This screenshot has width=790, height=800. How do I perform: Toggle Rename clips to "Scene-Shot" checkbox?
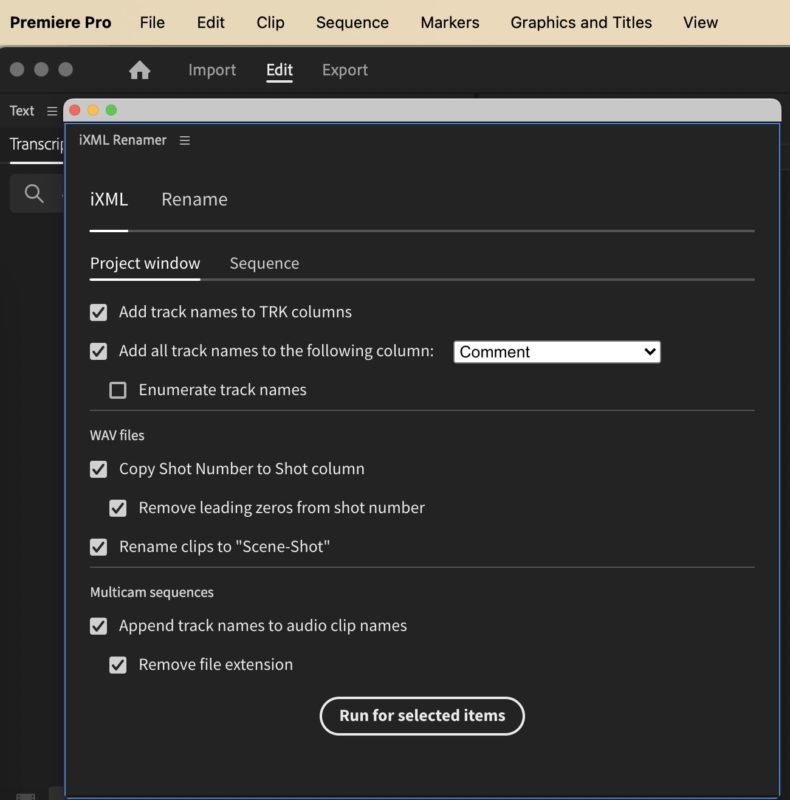click(98, 547)
